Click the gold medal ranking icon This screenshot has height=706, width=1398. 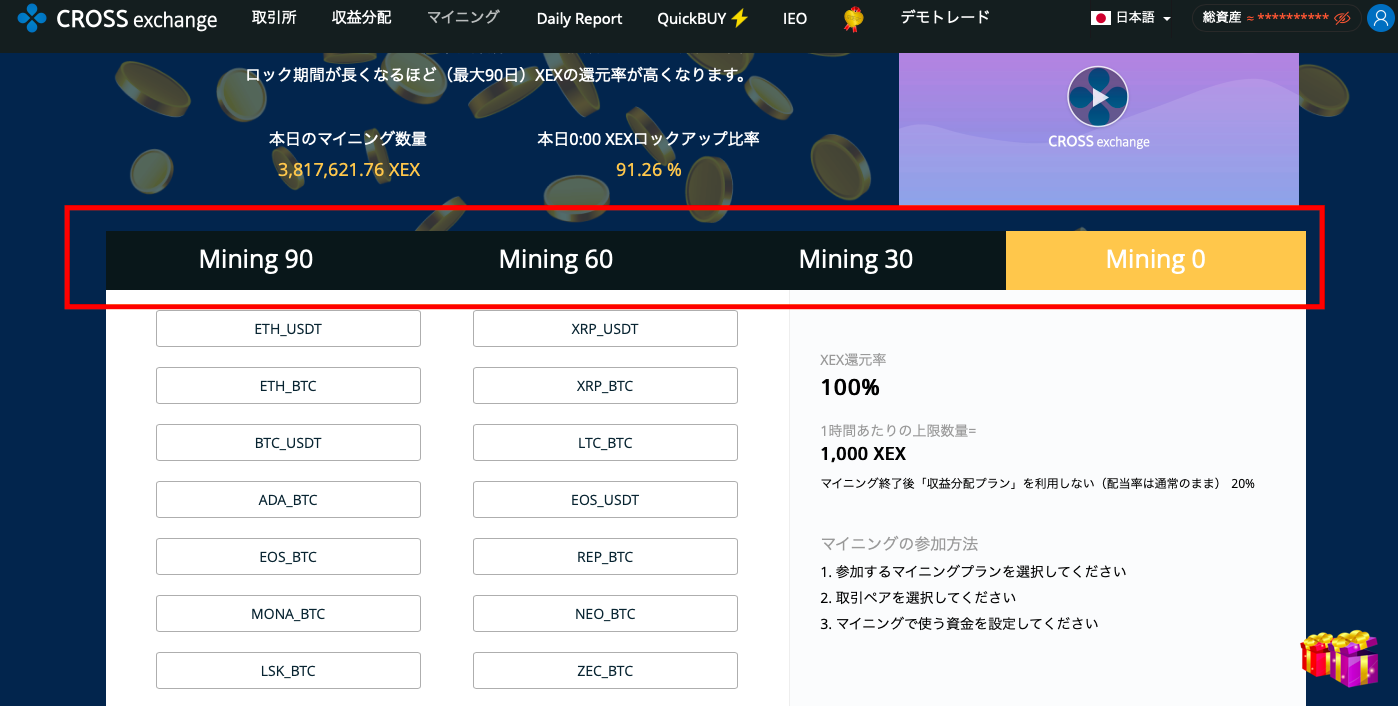853,18
